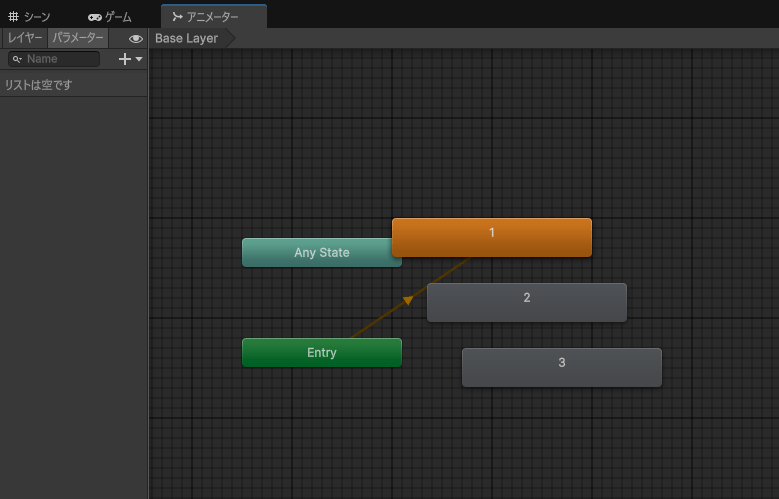This screenshot has width=779, height=499.
Task: Click the grid icon on the シーン tab
Action: [13, 17]
